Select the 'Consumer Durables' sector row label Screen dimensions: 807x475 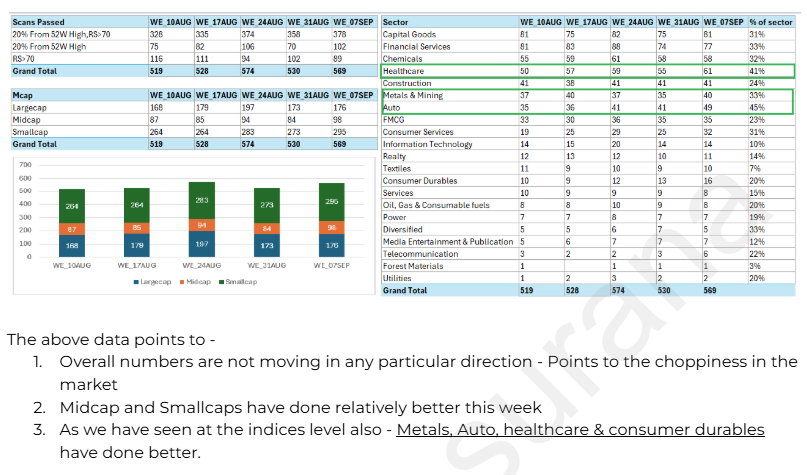click(419, 181)
